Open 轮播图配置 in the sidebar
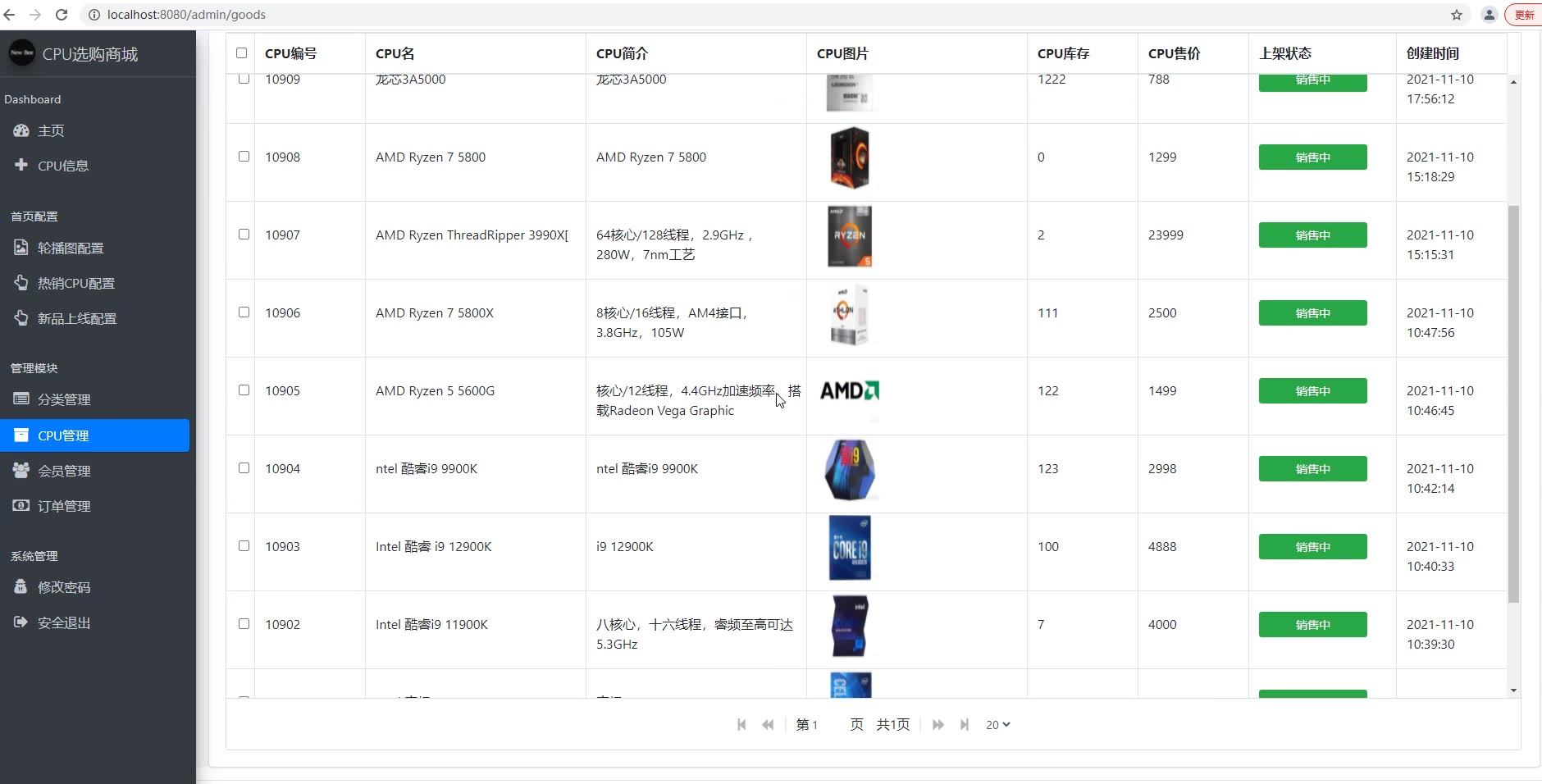Image resolution: width=1542 pixels, height=784 pixels. pyautogui.click(x=71, y=248)
